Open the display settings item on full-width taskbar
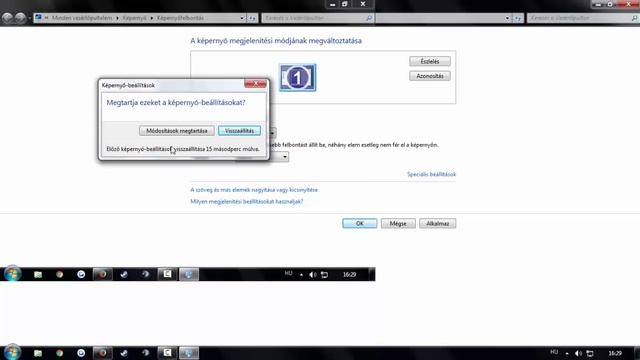This screenshot has height=360, width=640. tap(189, 353)
